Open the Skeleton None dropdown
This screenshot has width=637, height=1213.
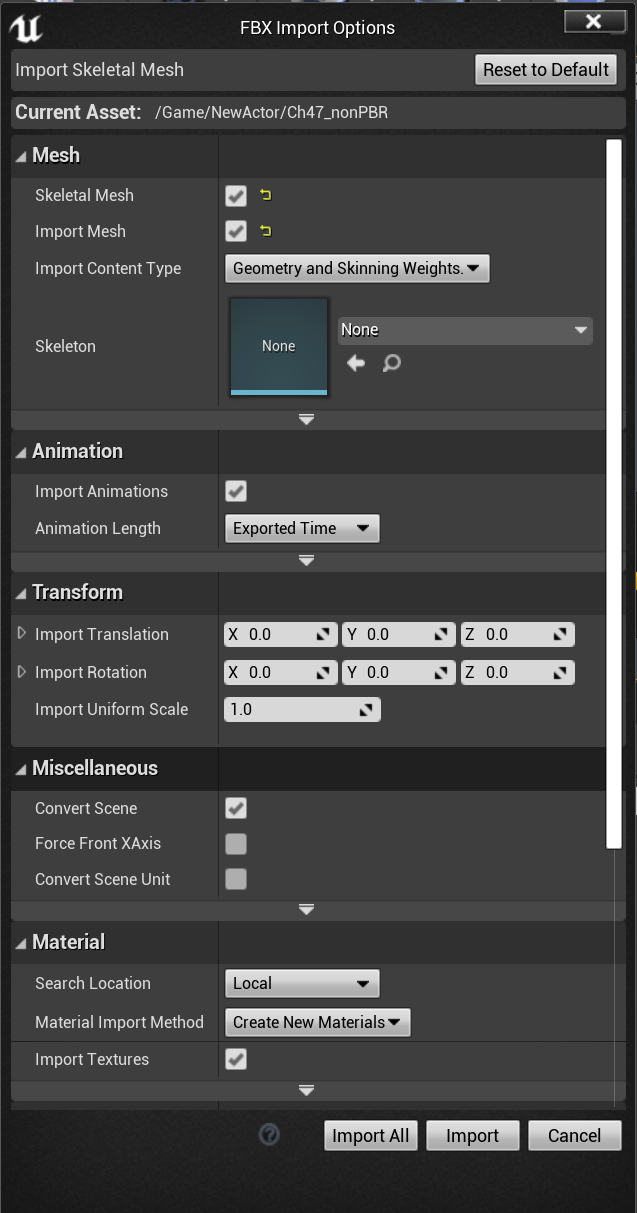(x=465, y=330)
